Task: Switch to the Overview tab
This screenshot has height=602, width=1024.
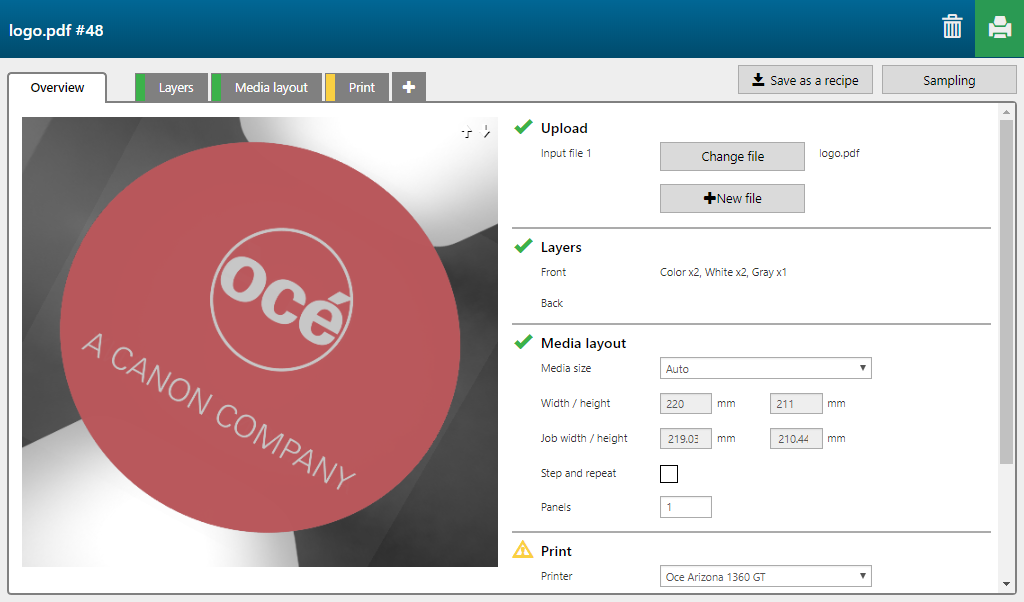Action: pos(57,87)
